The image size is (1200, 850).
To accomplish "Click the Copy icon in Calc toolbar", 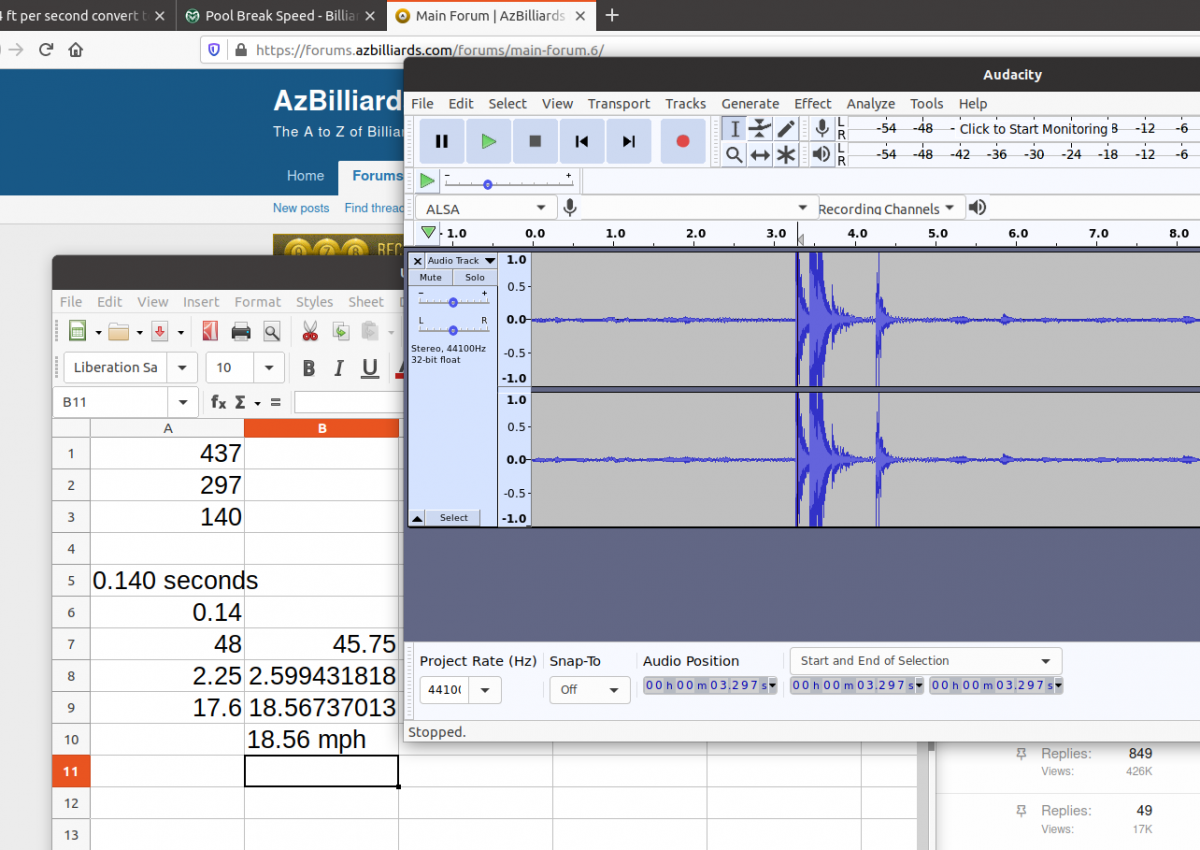I will 341,331.
